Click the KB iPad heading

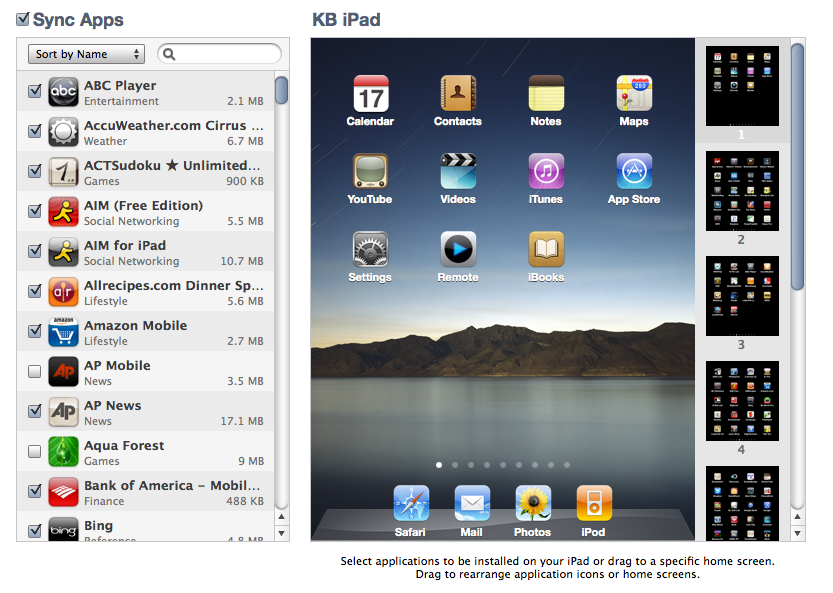(346, 20)
